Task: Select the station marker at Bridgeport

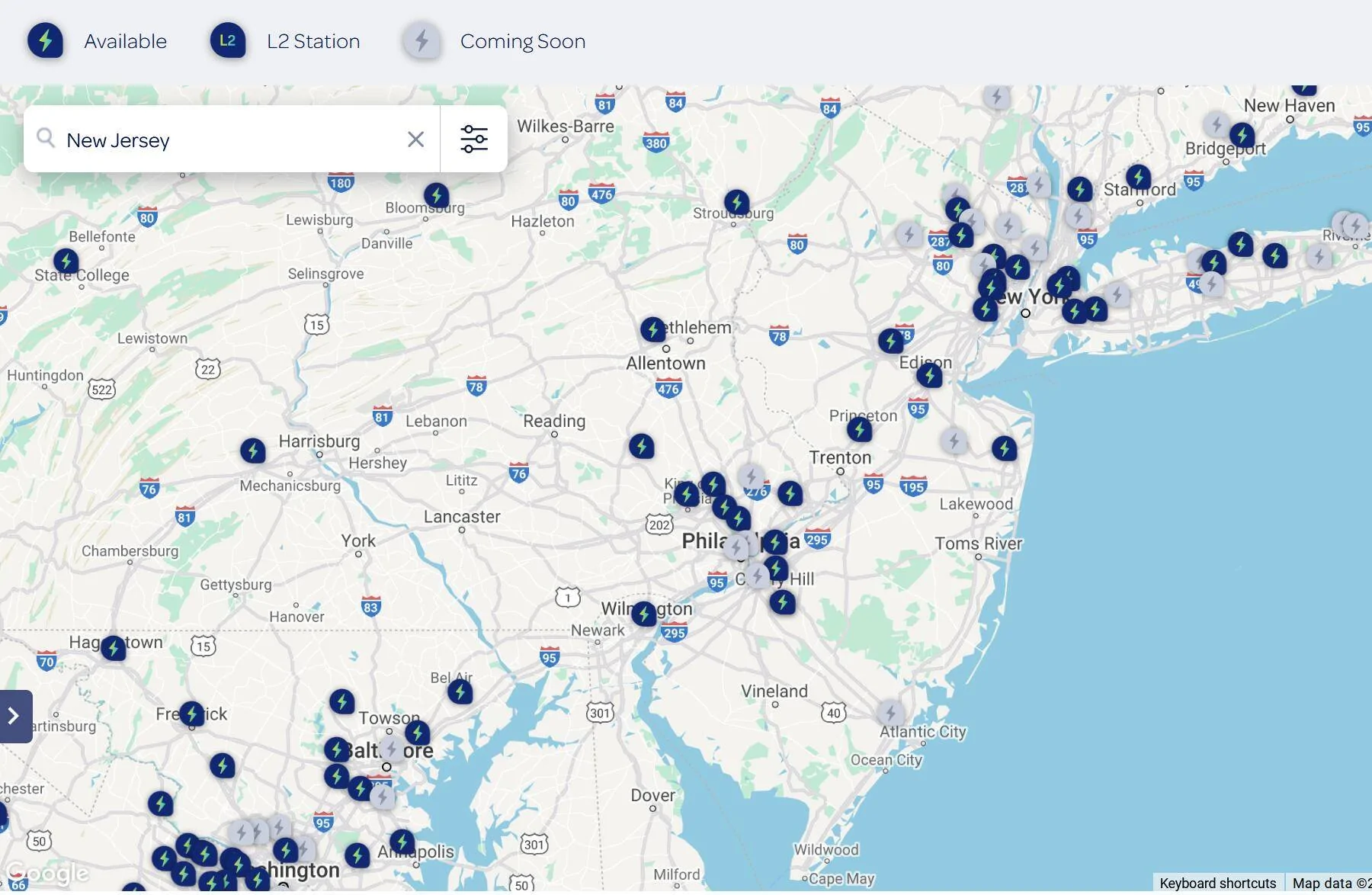Action: pyautogui.click(x=1242, y=136)
